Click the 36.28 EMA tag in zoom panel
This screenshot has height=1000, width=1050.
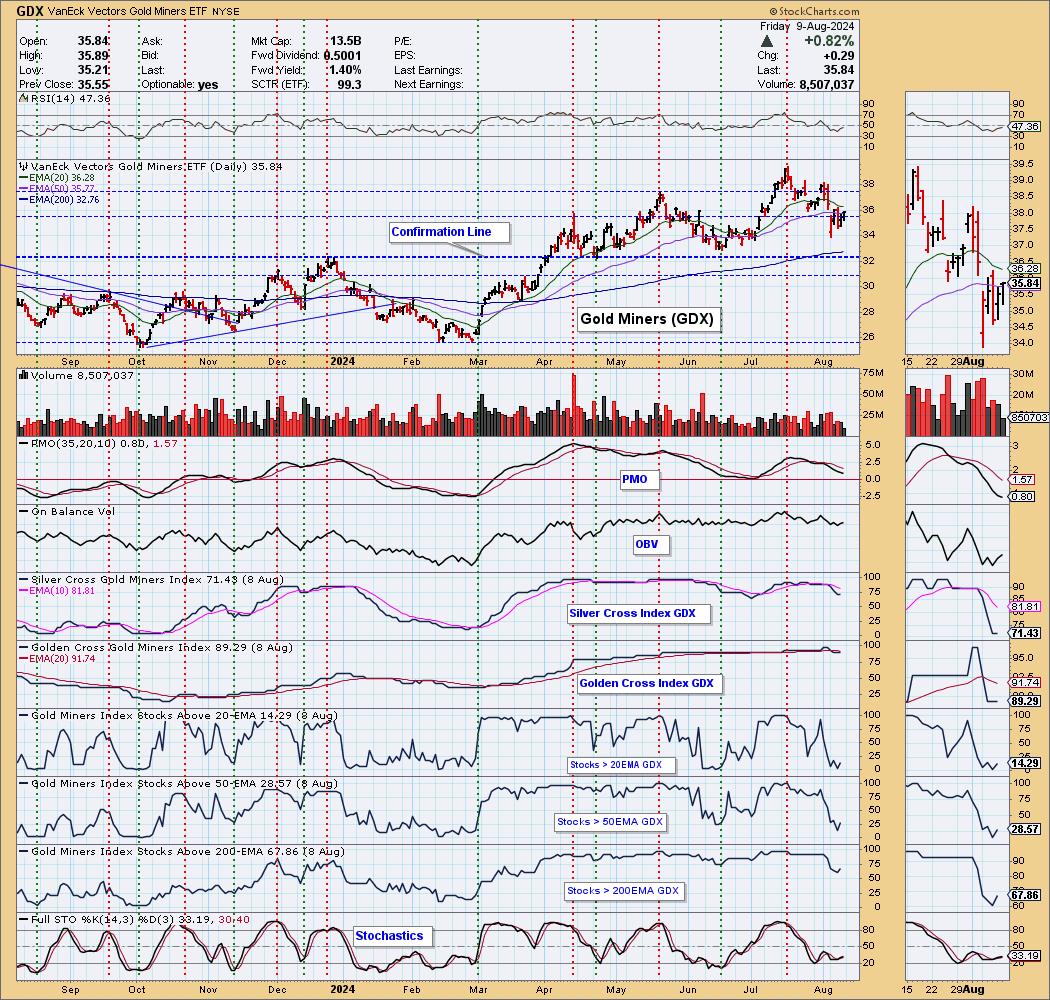pyautogui.click(x=1025, y=269)
